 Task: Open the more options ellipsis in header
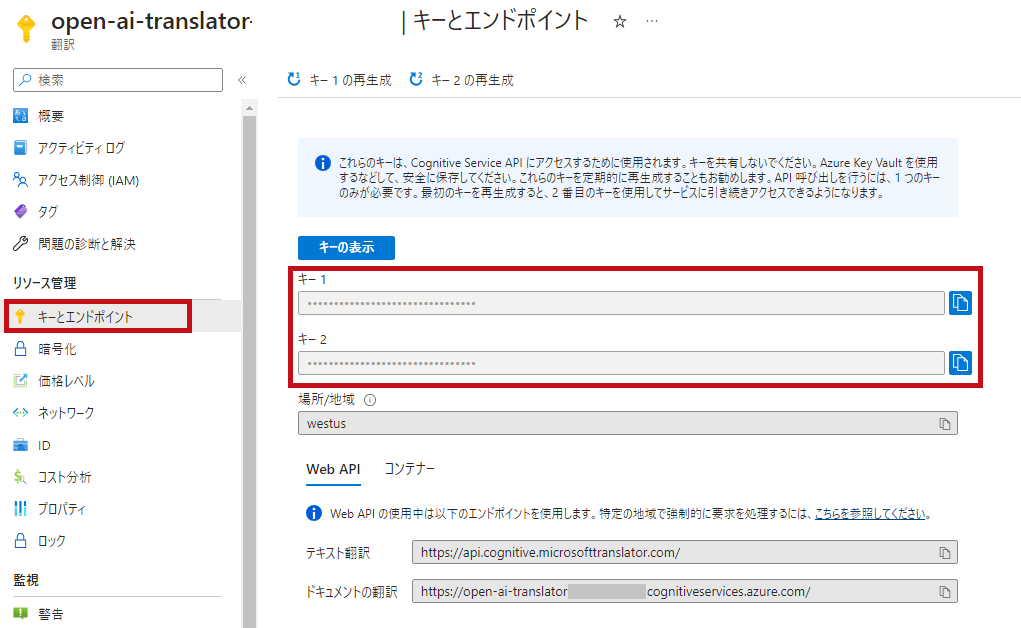pos(652,21)
